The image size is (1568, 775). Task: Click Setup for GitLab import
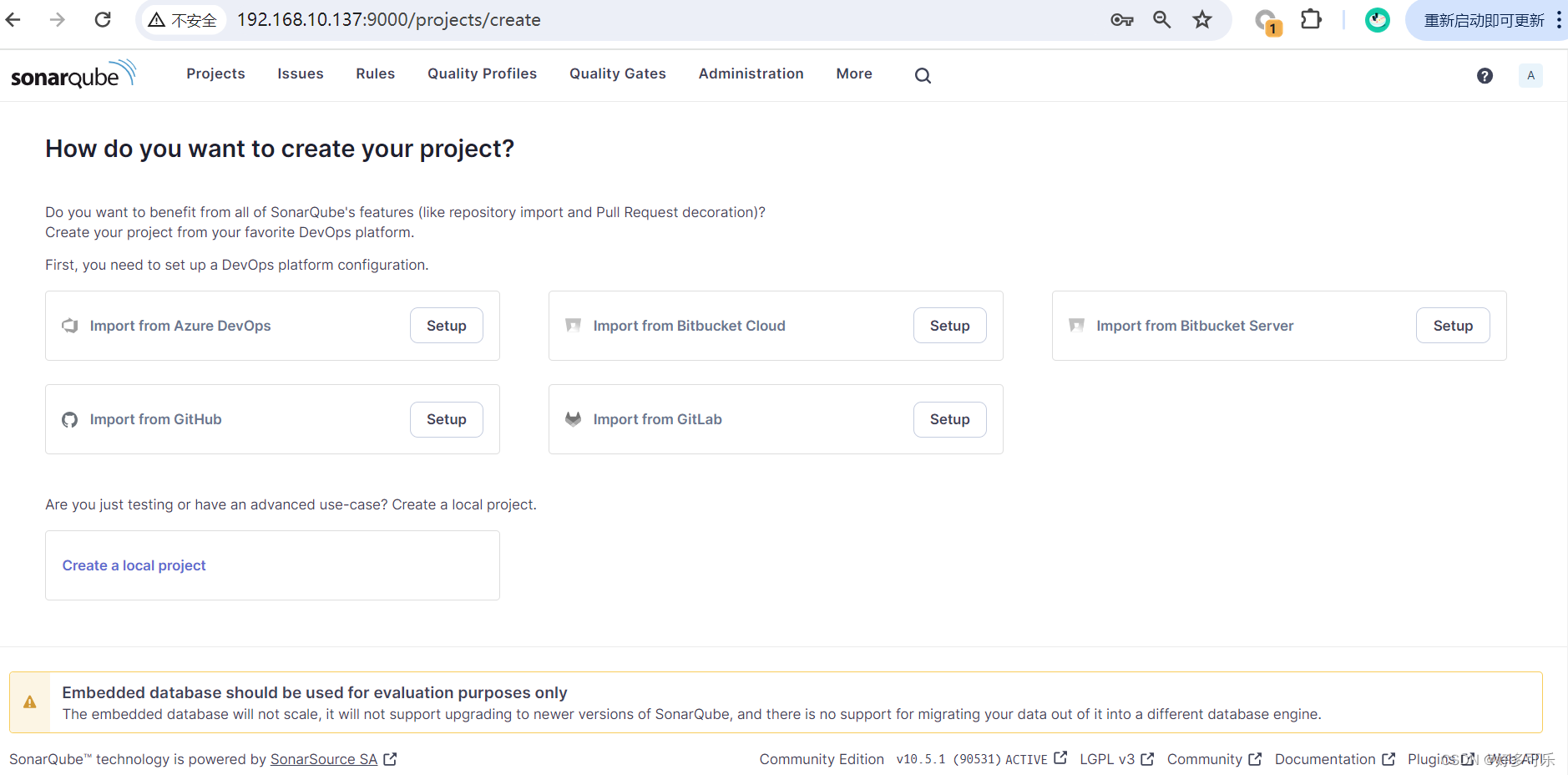click(950, 419)
